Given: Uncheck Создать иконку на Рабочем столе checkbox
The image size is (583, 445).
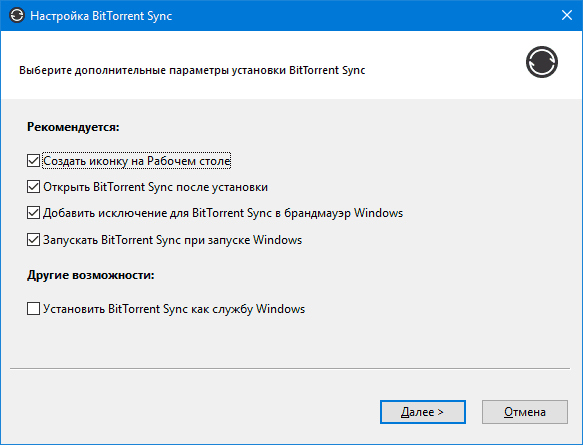Looking at the screenshot, I should click(x=33, y=161).
